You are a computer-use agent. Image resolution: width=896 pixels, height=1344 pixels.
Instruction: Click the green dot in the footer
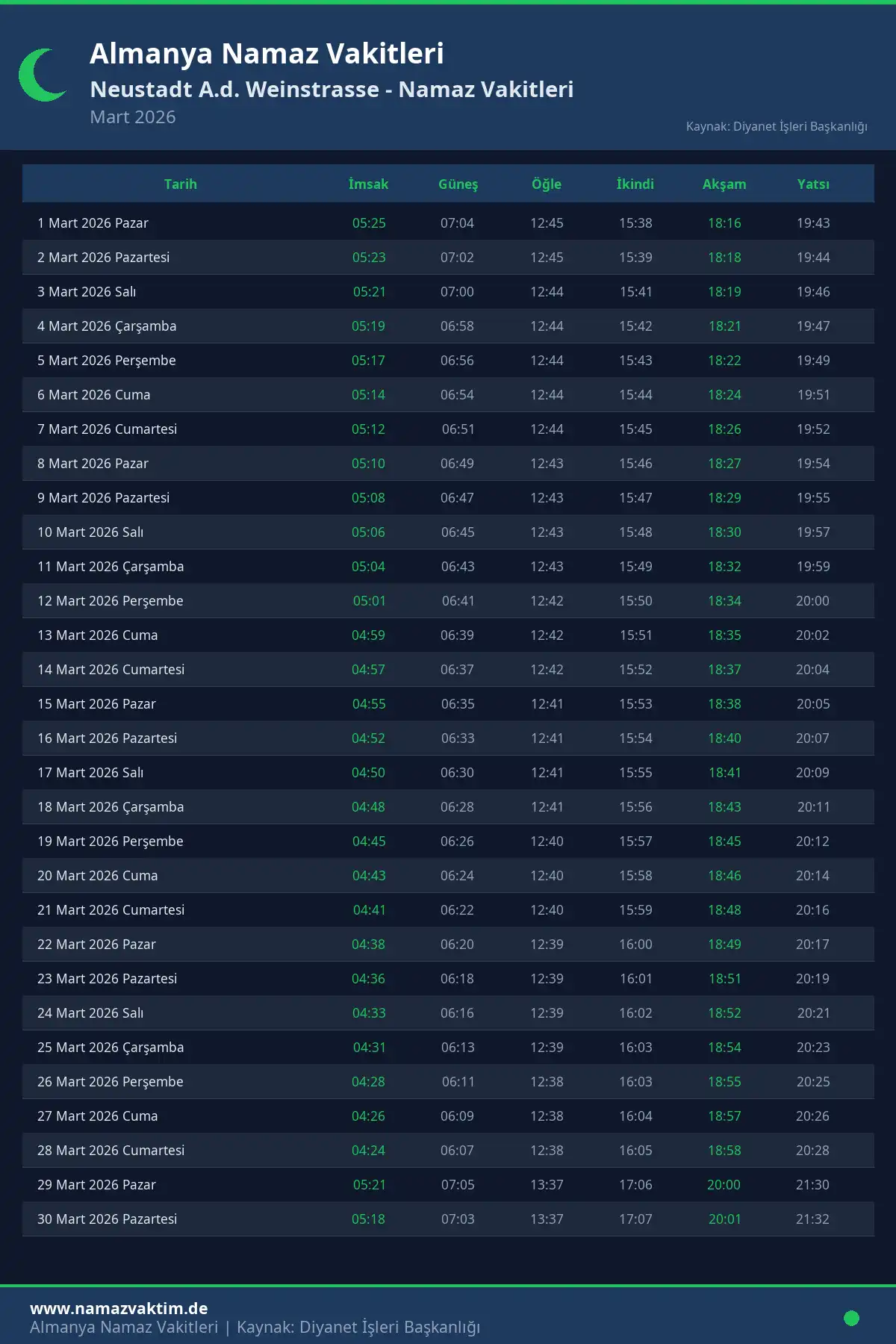point(851,1318)
